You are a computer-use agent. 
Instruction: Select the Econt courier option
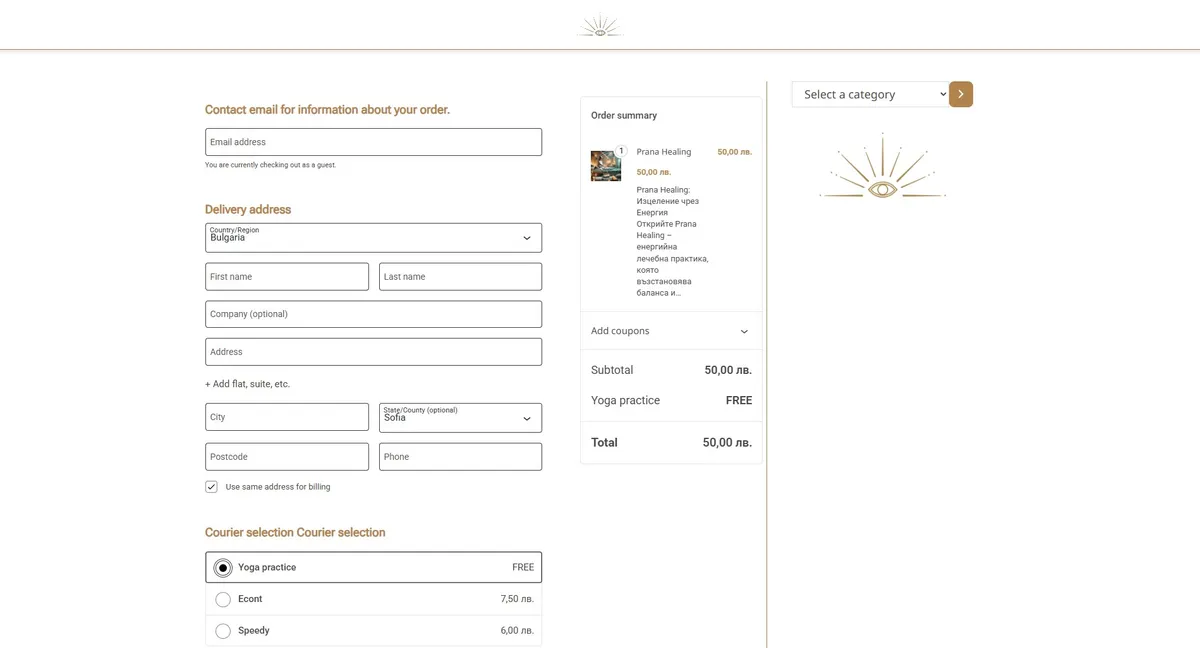223,598
